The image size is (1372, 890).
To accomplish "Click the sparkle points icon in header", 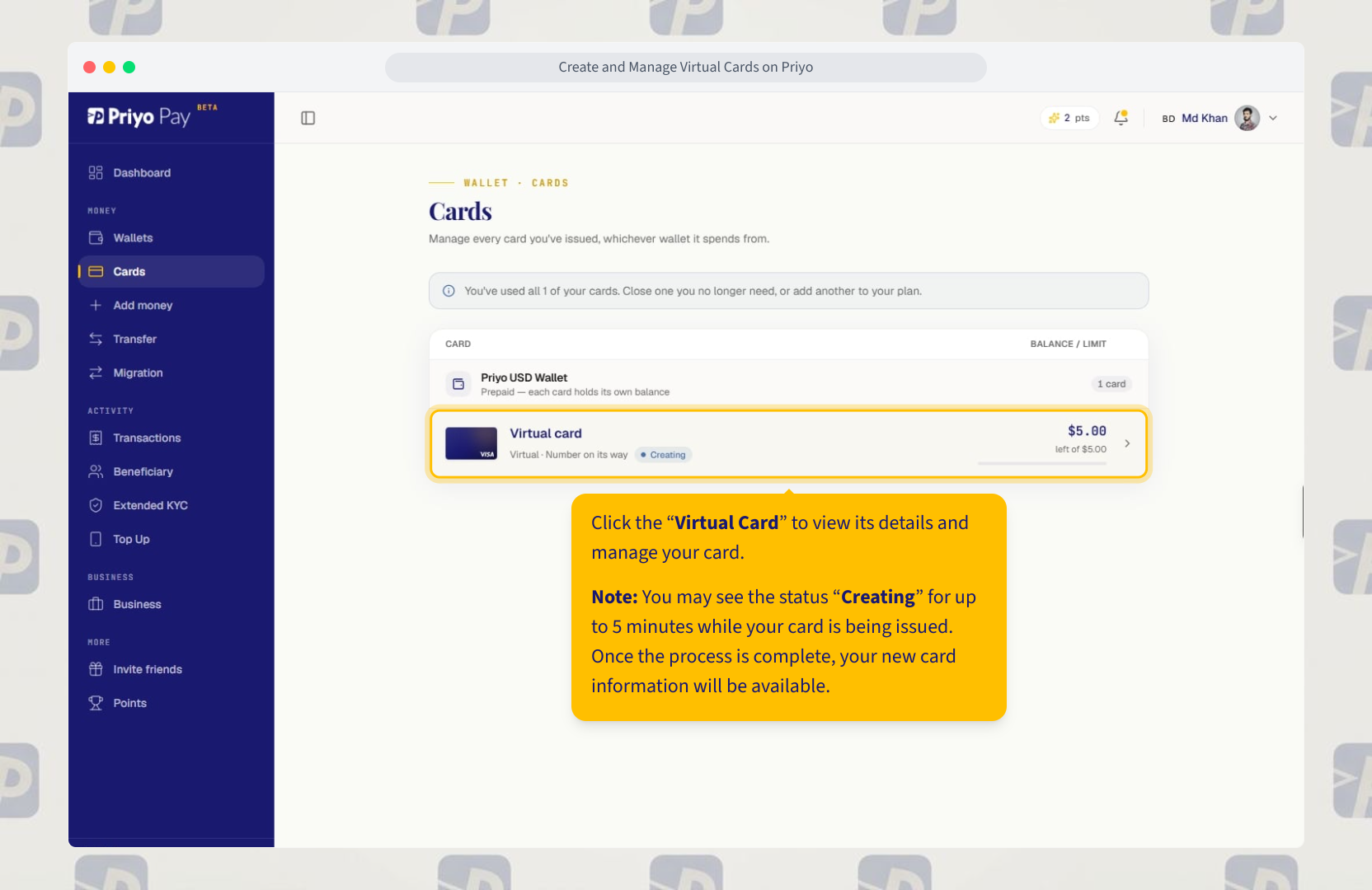I will tap(1054, 118).
